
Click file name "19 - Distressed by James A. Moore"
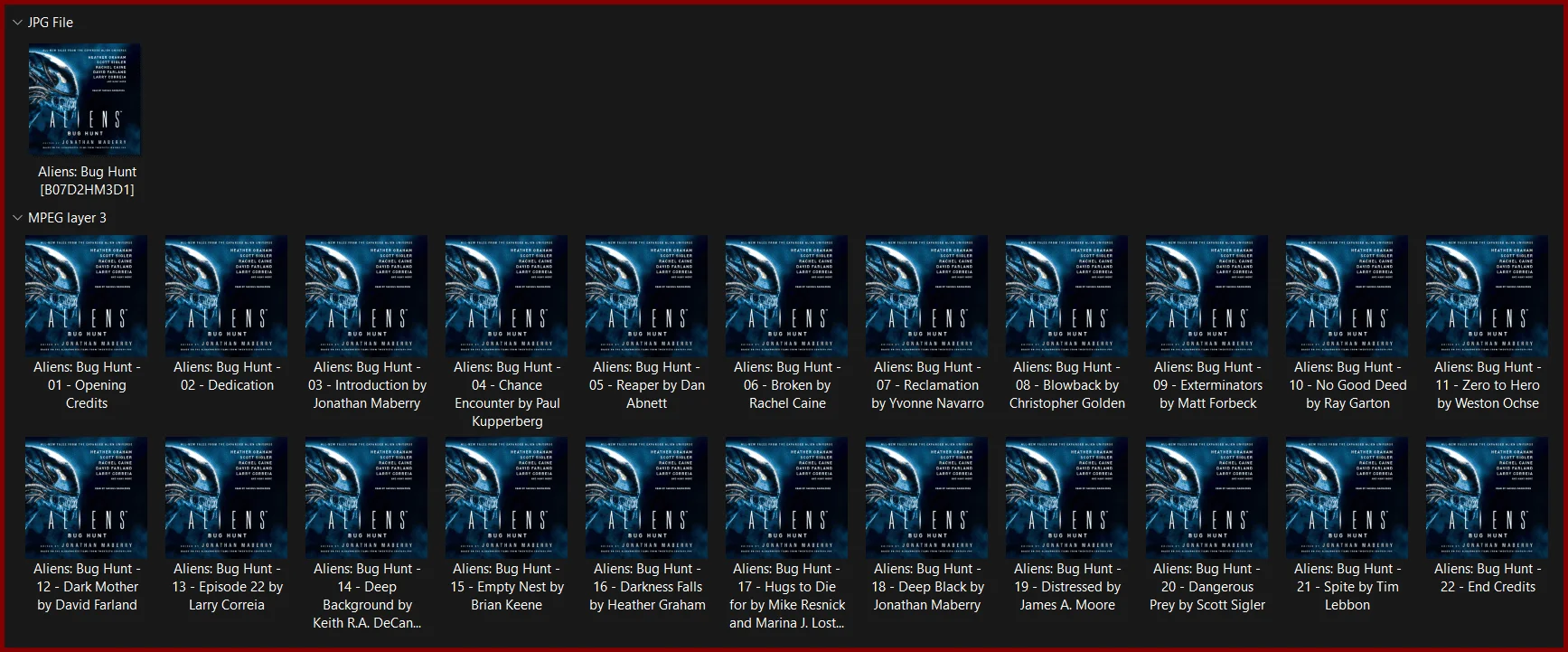pyautogui.click(x=1067, y=587)
